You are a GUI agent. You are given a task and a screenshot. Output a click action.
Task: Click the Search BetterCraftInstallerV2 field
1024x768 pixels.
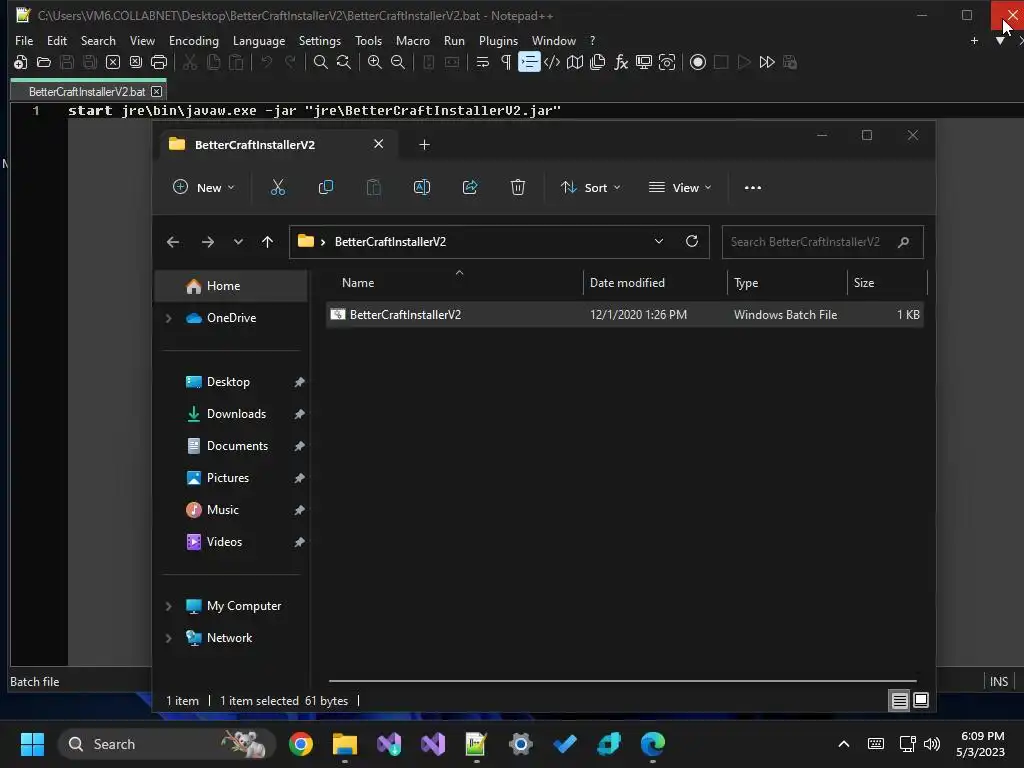[x=822, y=242]
